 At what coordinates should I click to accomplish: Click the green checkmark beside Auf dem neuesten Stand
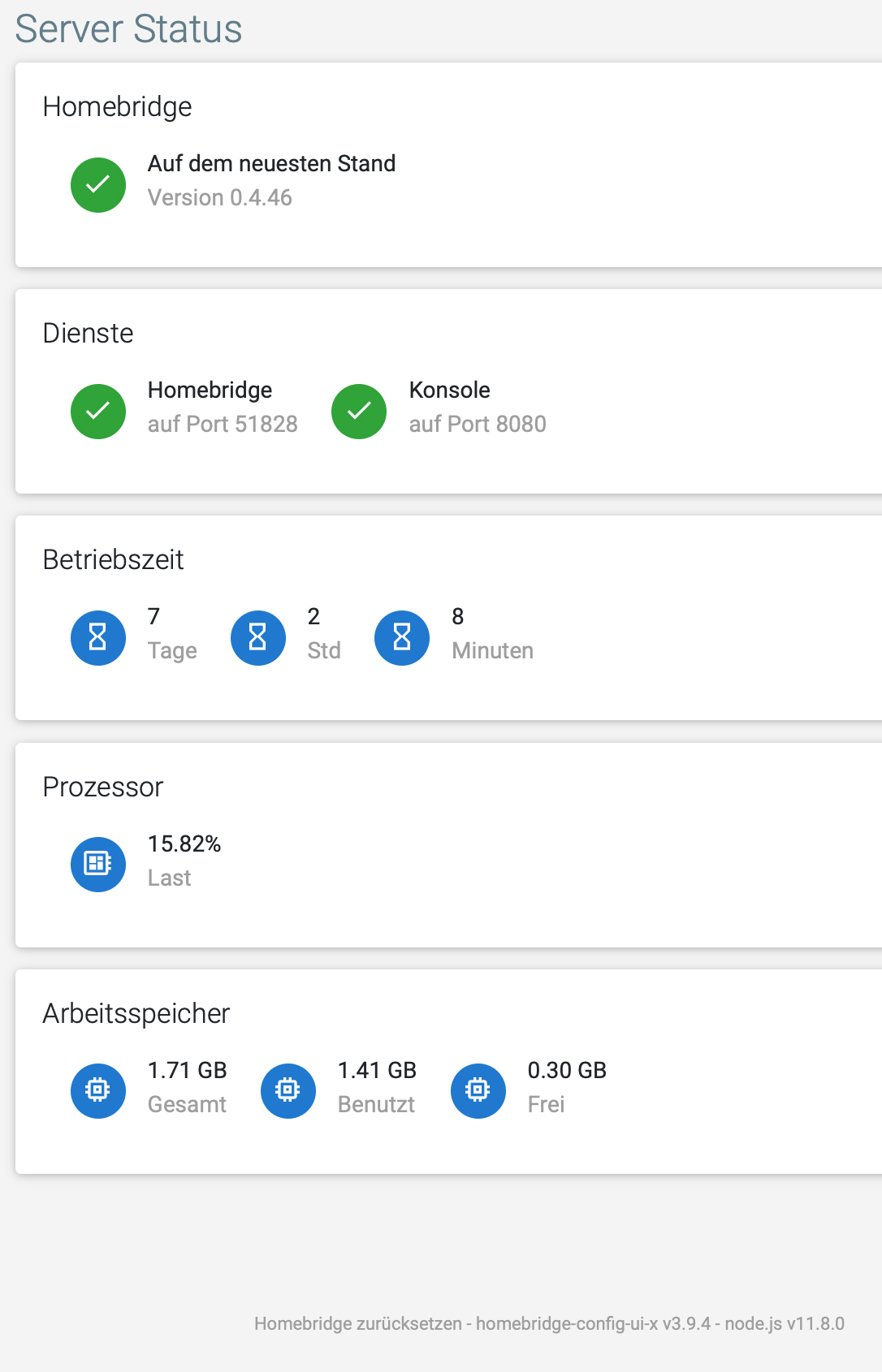click(x=98, y=185)
